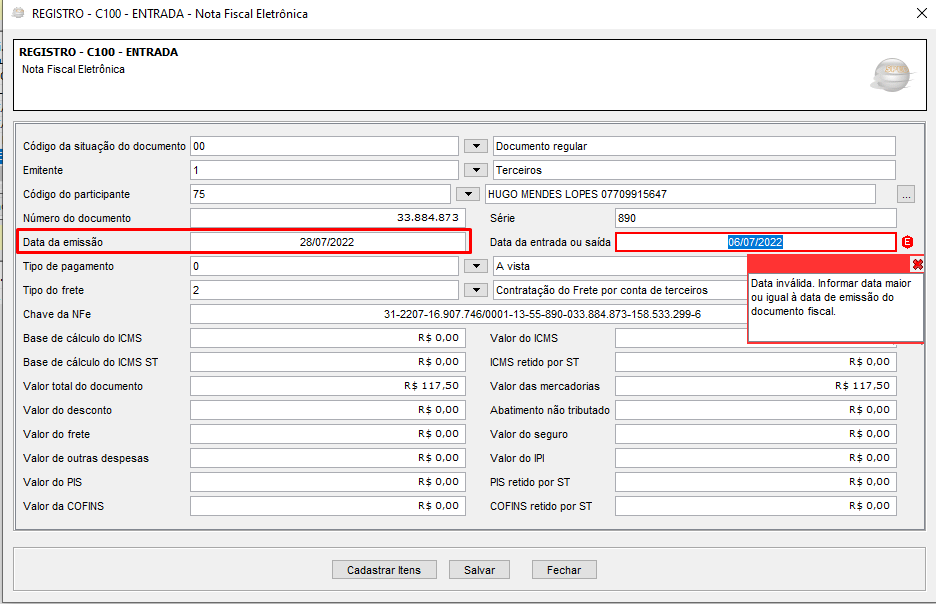The image size is (936, 605).
Task: Focus the COFINS retido por ST field
Action: (756, 505)
